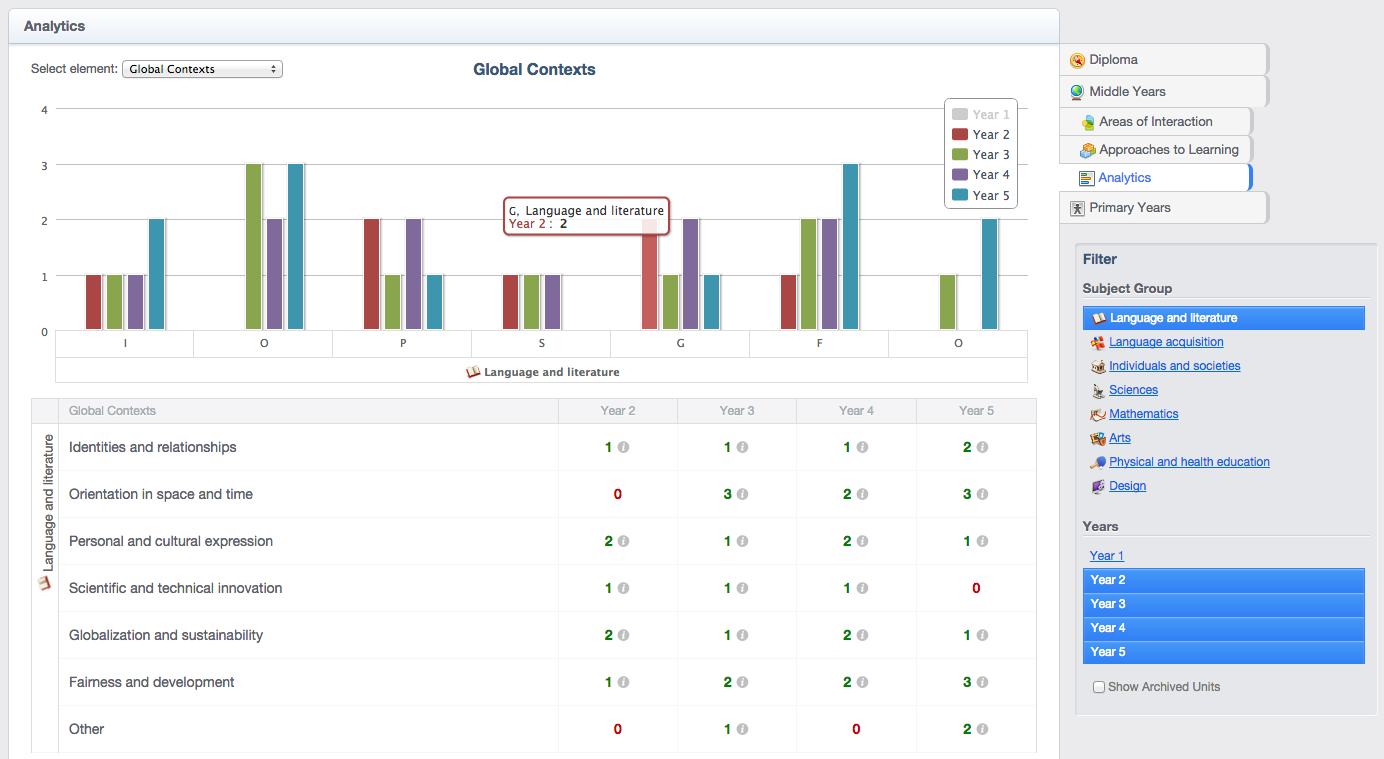Filter by Mathematics subject group
This screenshot has height=759, width=1384.
click(1144, 414)
